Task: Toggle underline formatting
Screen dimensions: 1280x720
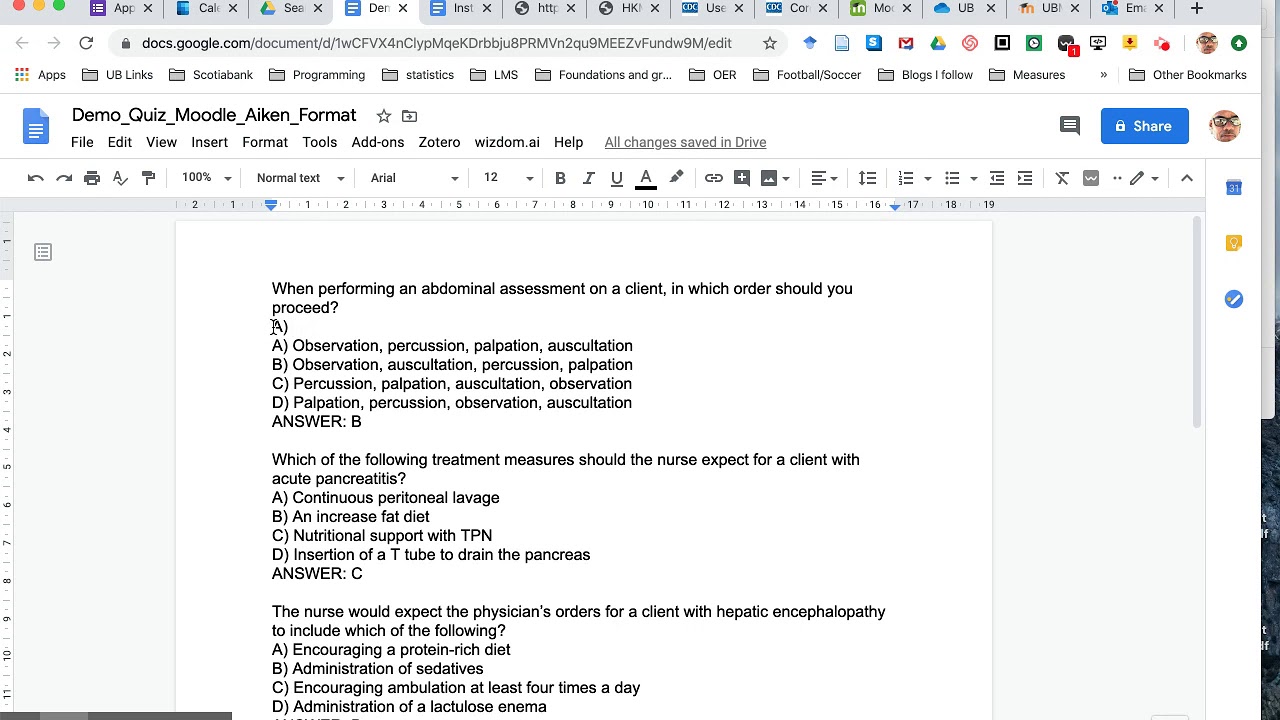Action: click(x=616, y=178)
